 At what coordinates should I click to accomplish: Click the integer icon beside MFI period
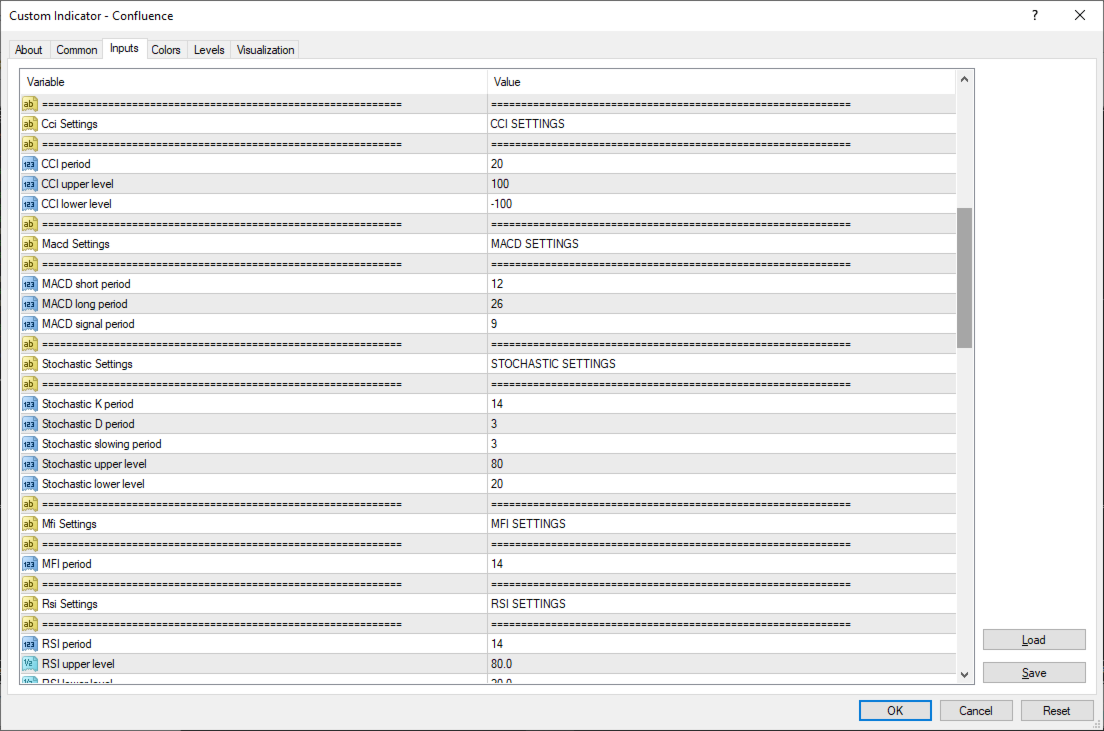coord(29,564)
